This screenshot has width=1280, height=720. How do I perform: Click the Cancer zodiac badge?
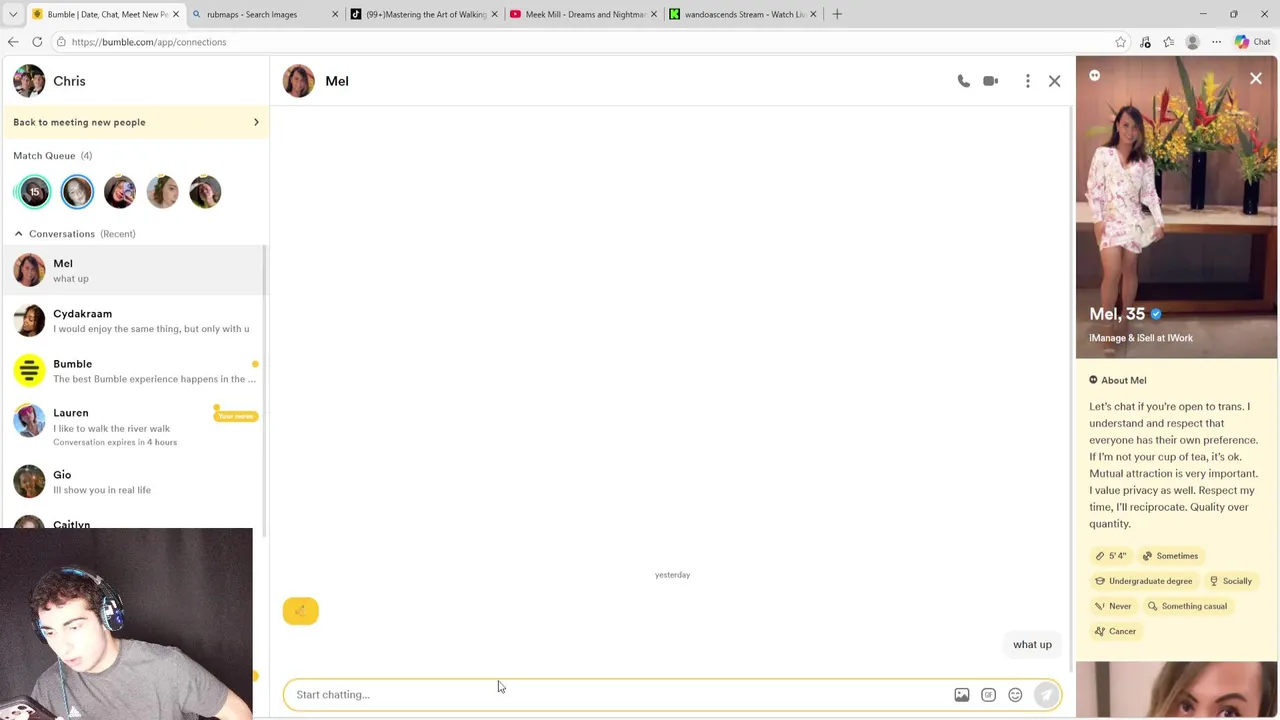[x=1115, y=631]
